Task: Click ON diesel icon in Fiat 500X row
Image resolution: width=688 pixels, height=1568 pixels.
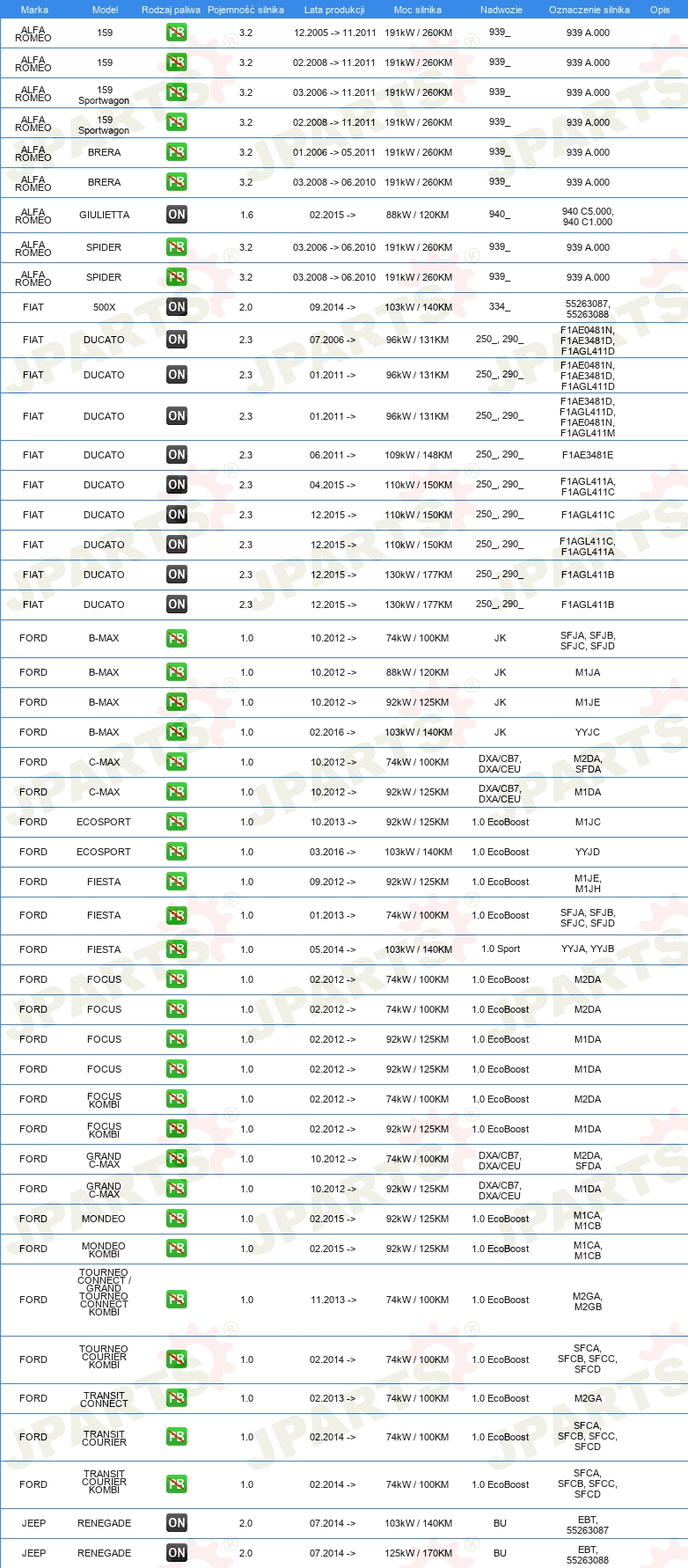Action: tap(177, 307)
